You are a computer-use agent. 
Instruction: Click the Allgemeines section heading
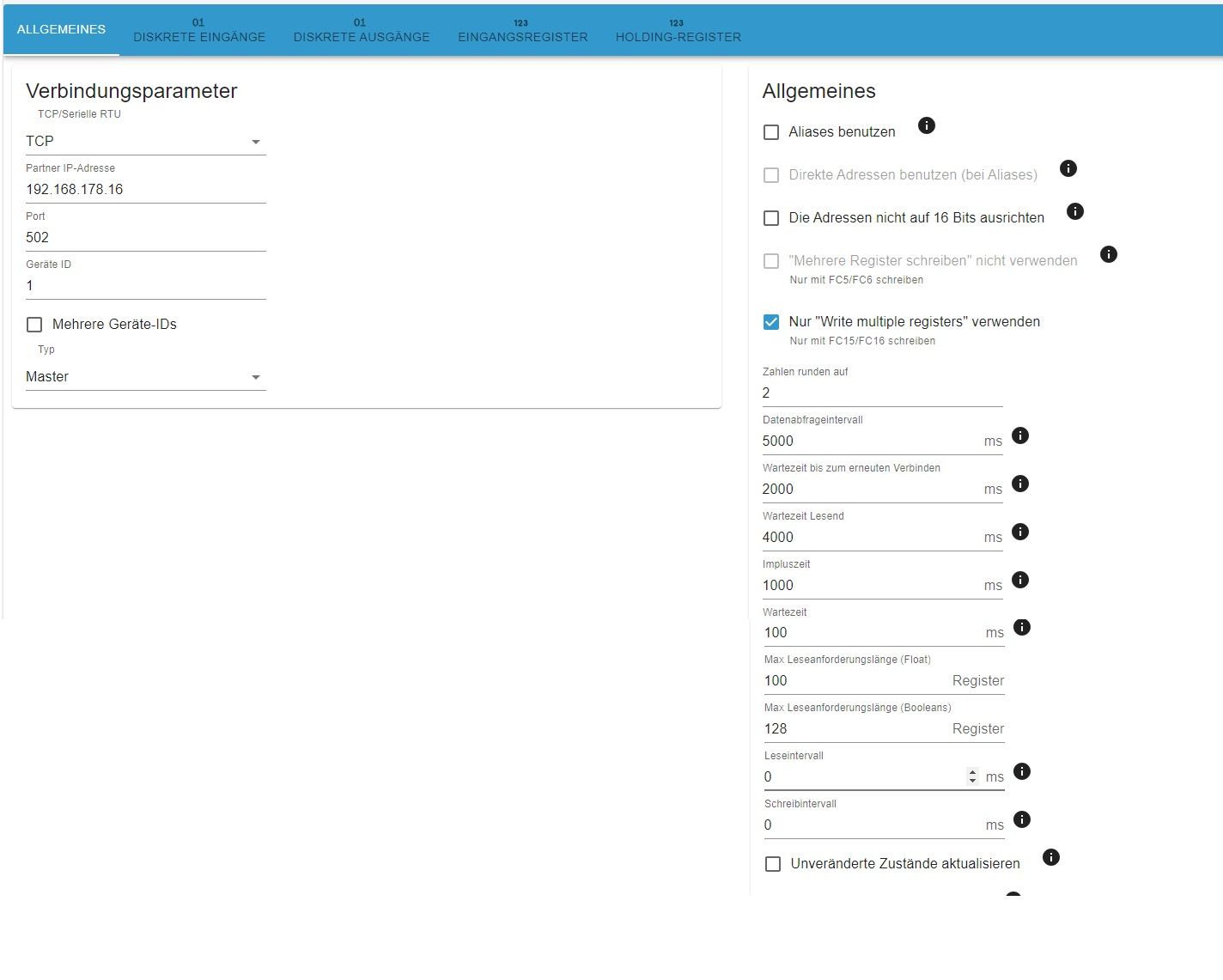(x=818, y=91)
